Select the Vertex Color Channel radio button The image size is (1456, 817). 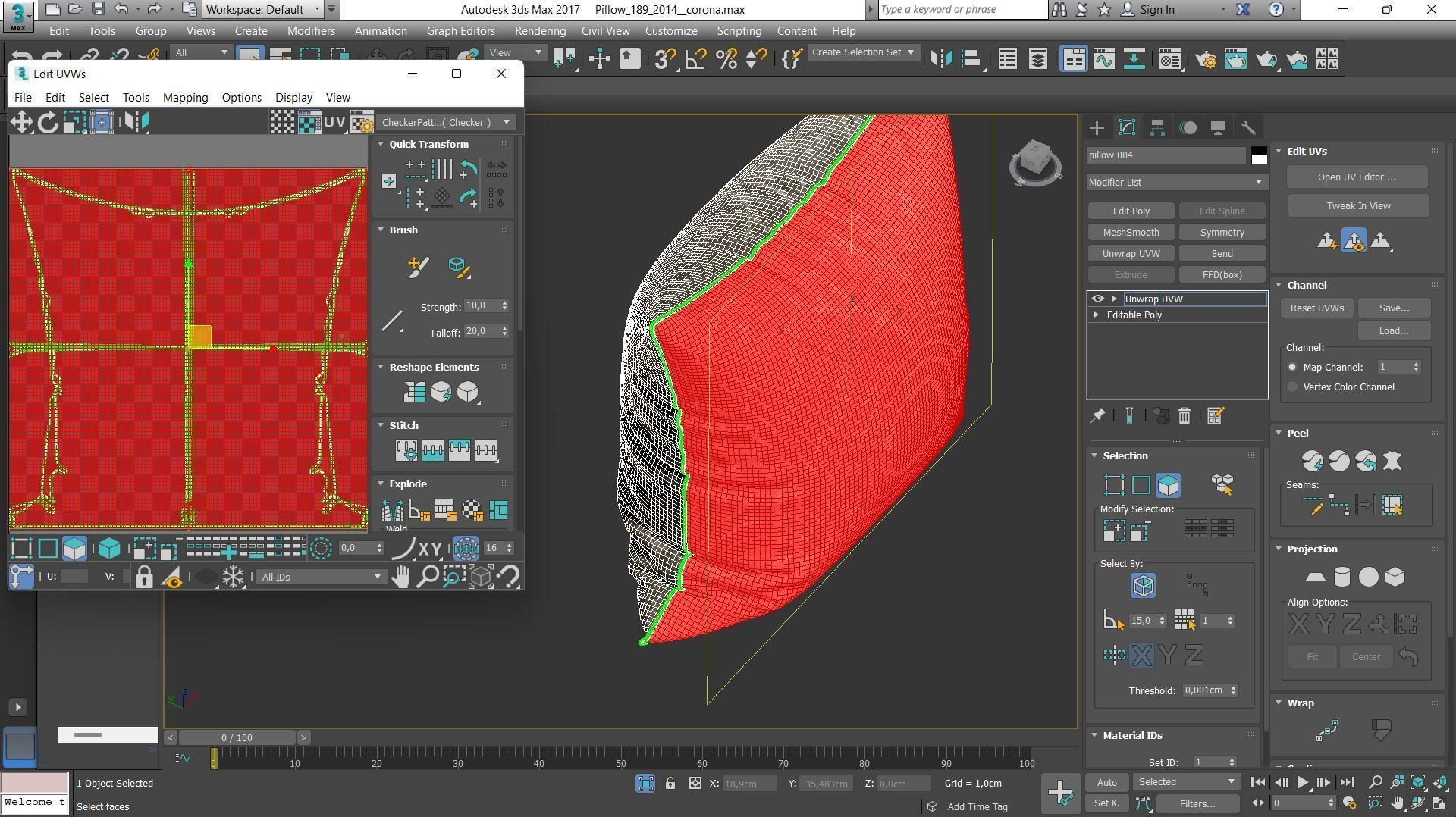tap(1292, 387)
